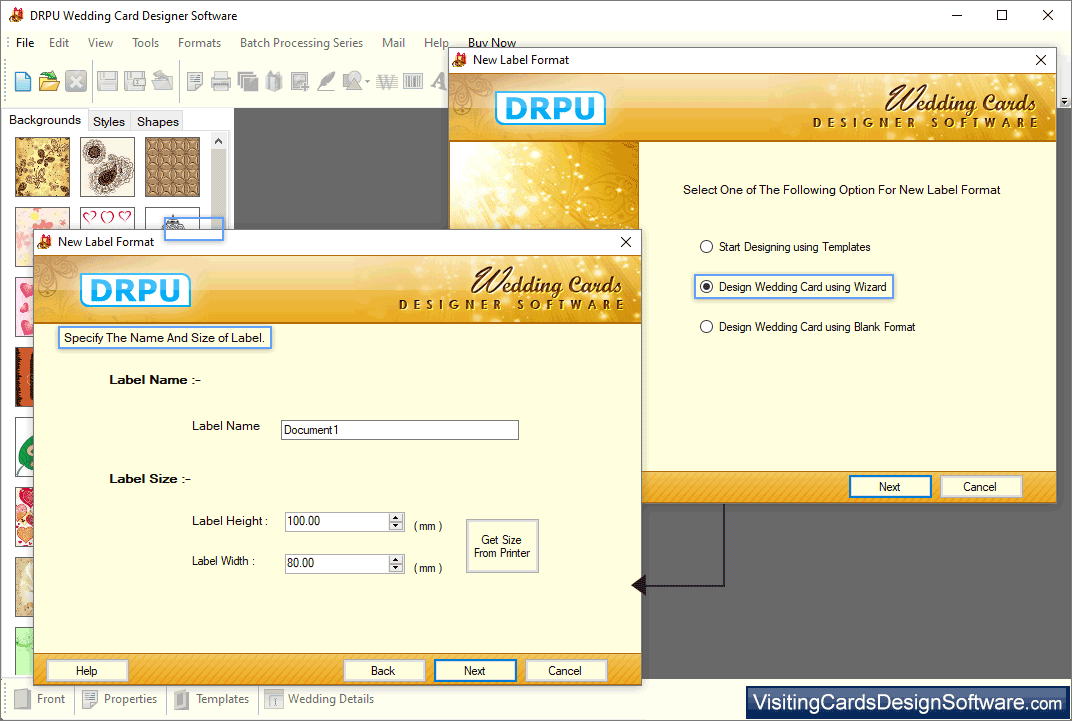Select Start Designing using Templates option
This screenshot has width=1072, height=721.
[785, 247]
